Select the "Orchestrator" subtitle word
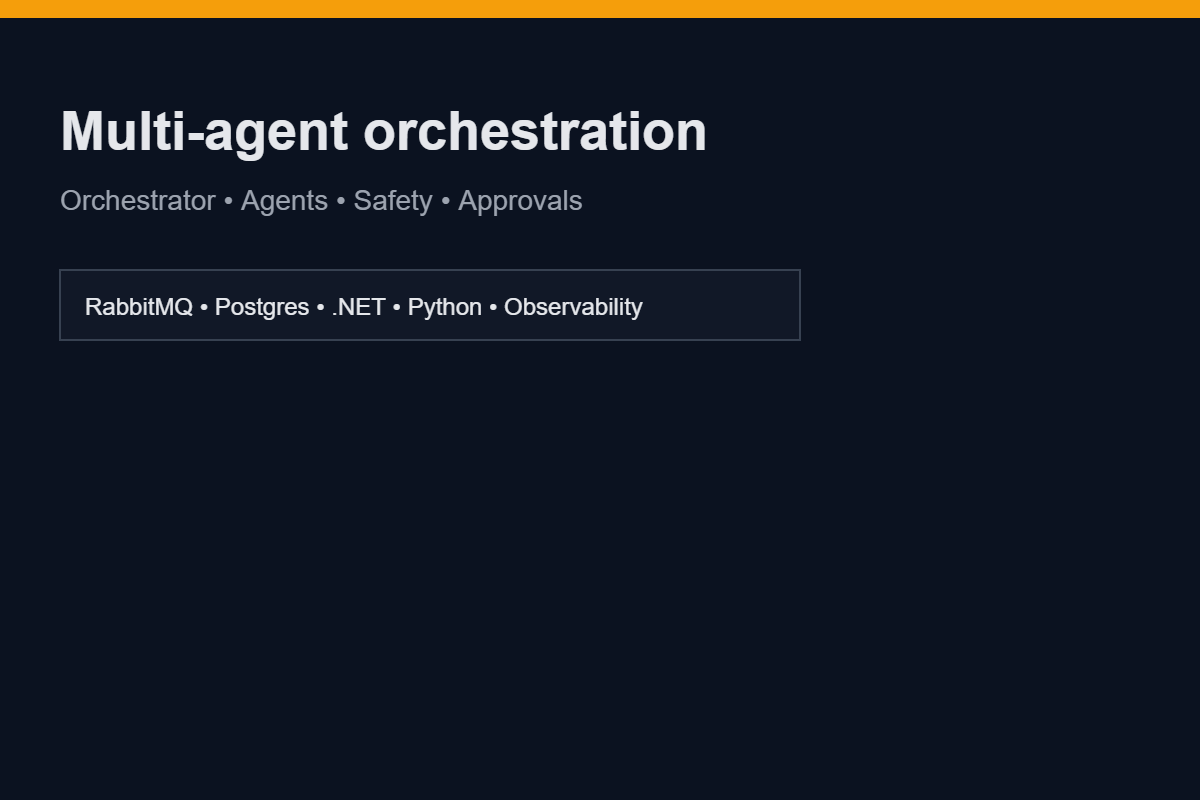The width and height of the screenshot is (1200, 800). click(x=138, y=201)
